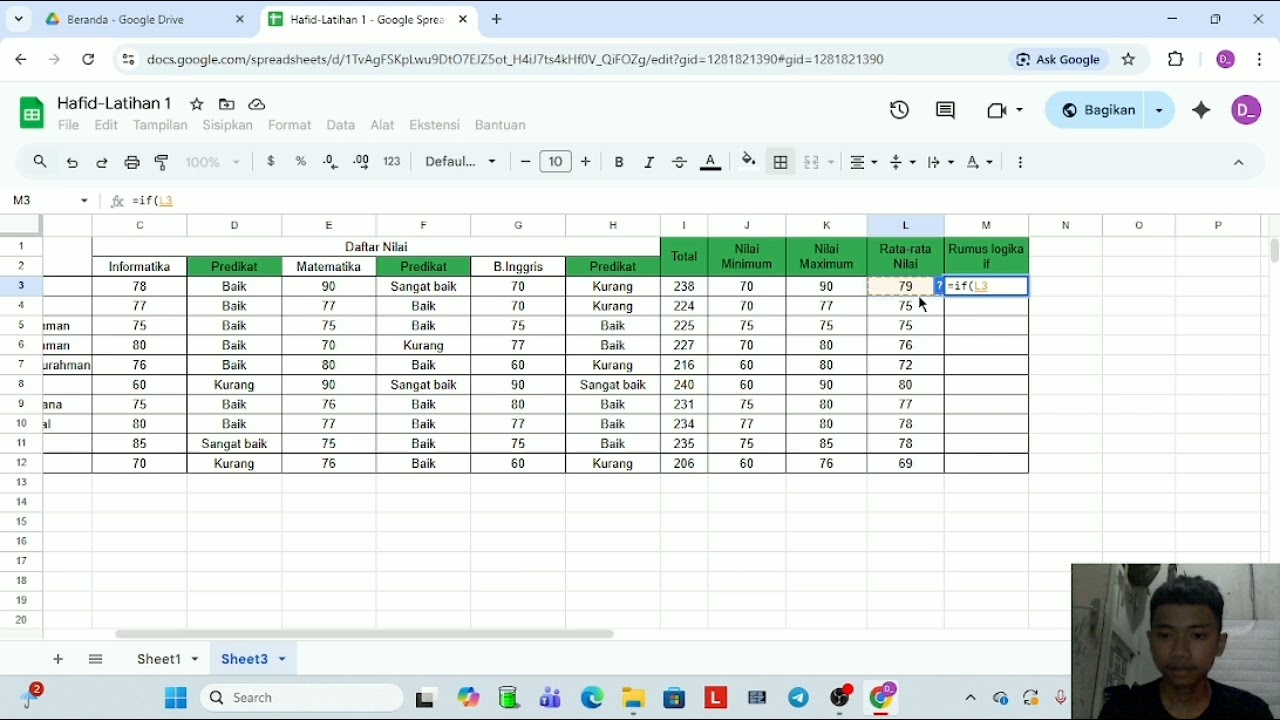The height and width of the screenshot is (720, 1280).
Task: Click the redo arrow in toolbar
Action: 102,162
